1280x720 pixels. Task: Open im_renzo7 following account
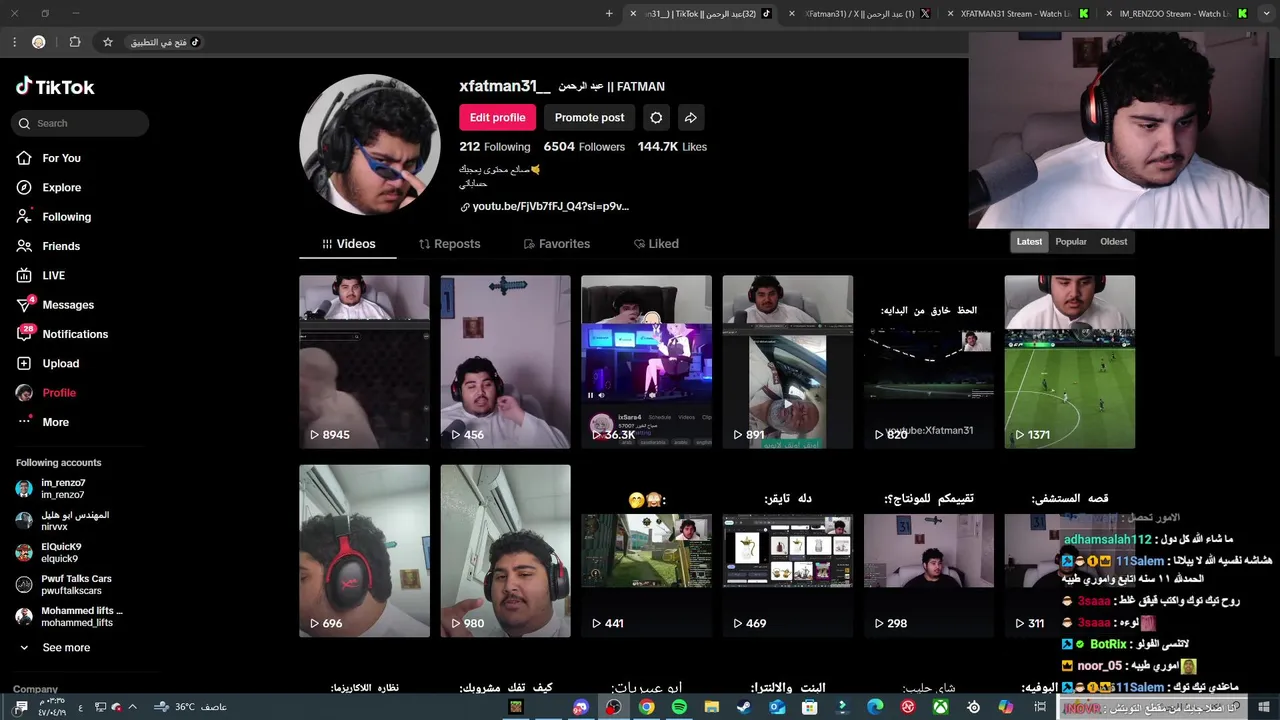pos(62,488)
